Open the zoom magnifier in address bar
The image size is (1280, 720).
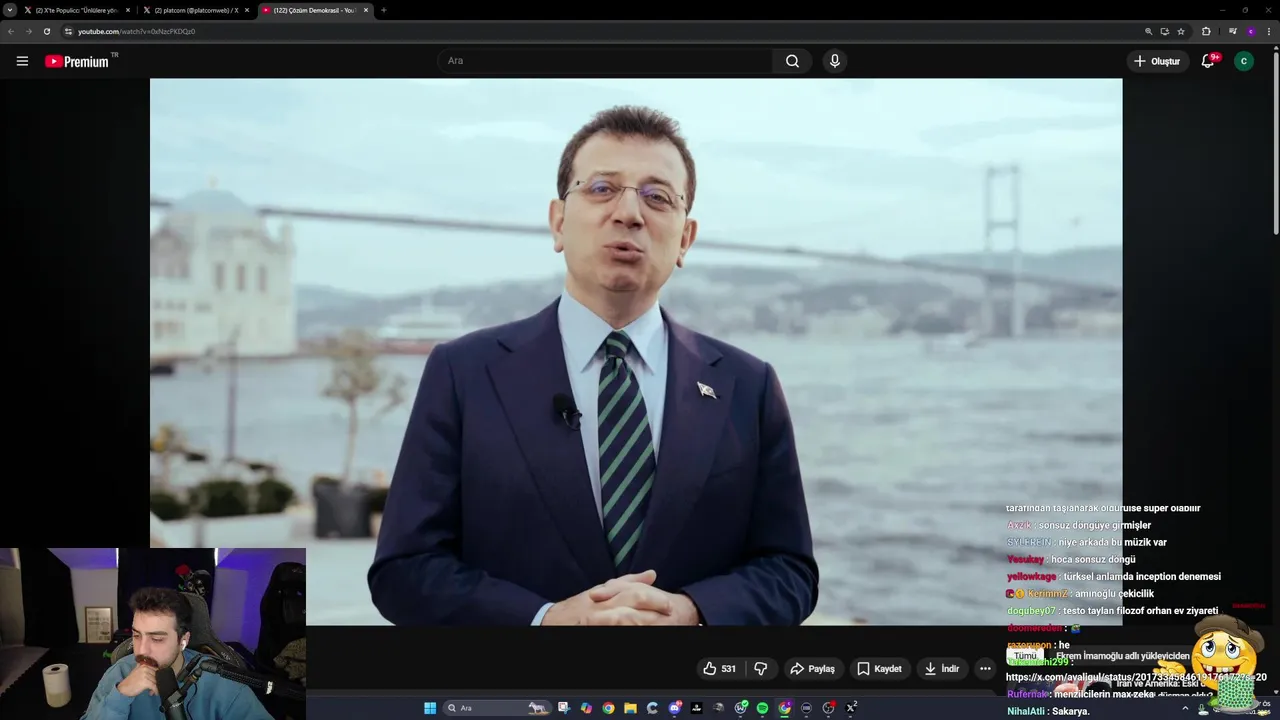(1148, 31)
